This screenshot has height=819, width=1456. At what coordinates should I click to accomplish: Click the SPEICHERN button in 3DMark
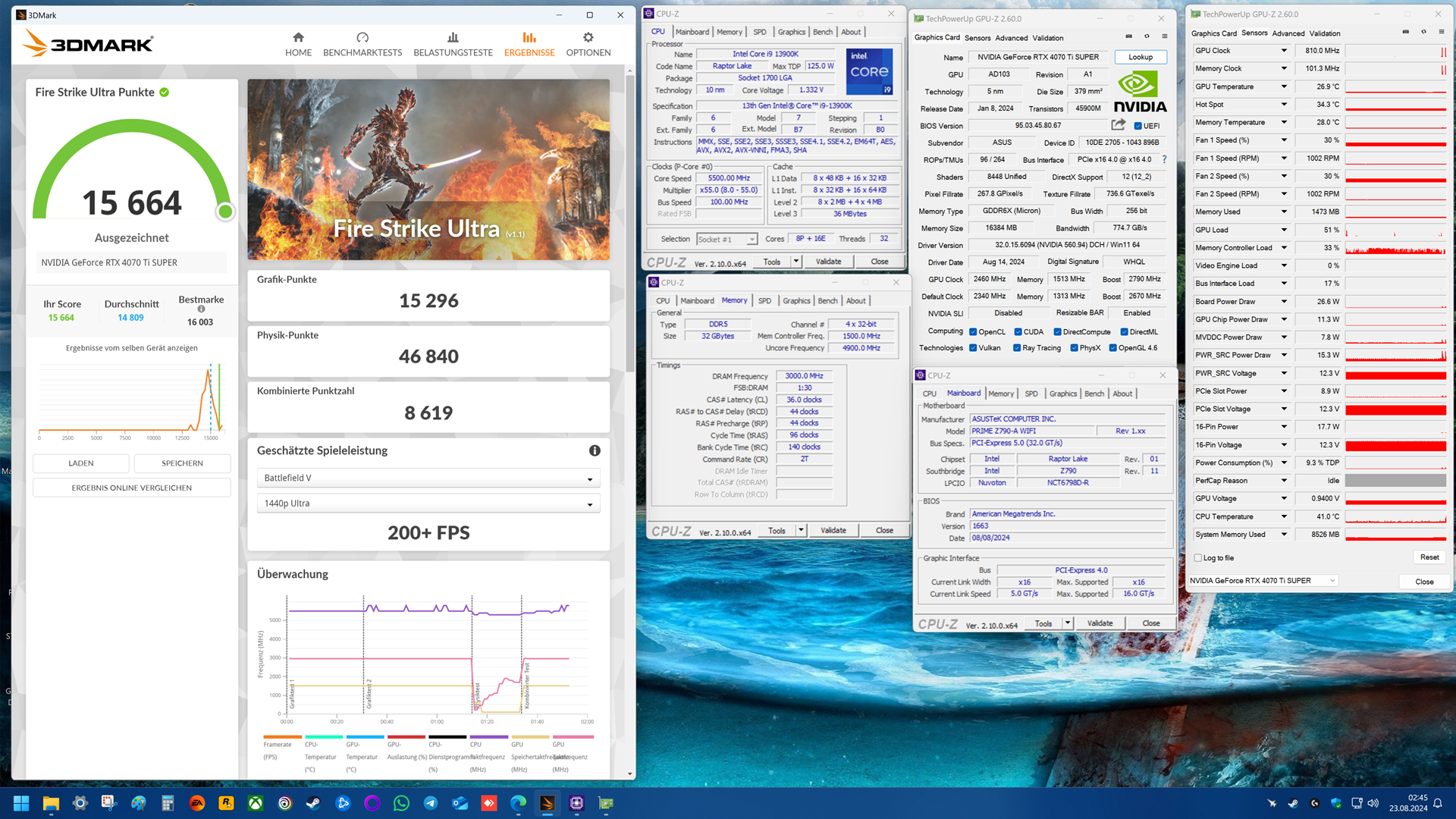coord(182,463)
